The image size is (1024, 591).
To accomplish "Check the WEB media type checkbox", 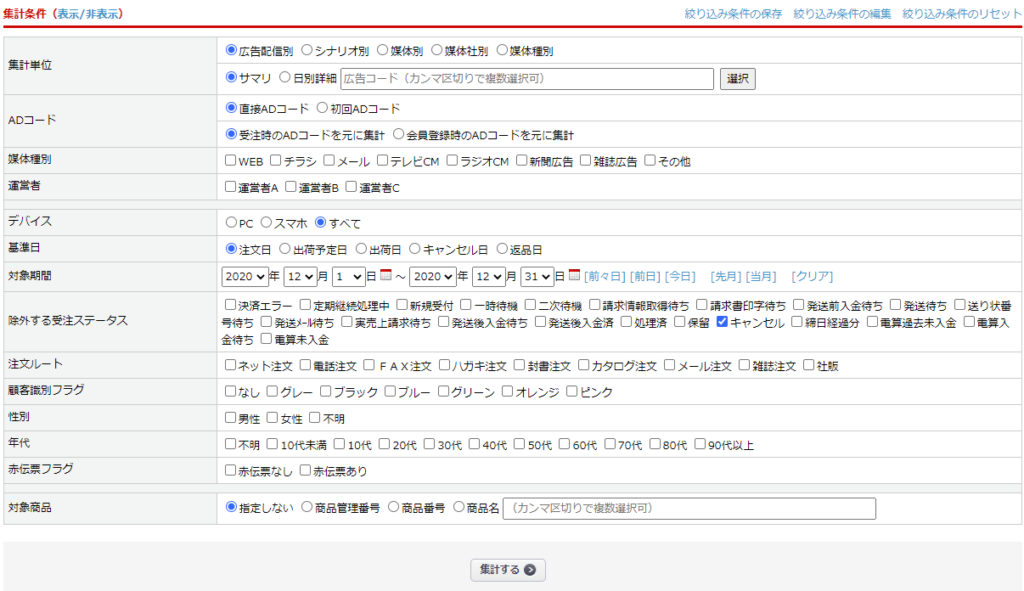I will pyautogui.click(x=231, y=161).
